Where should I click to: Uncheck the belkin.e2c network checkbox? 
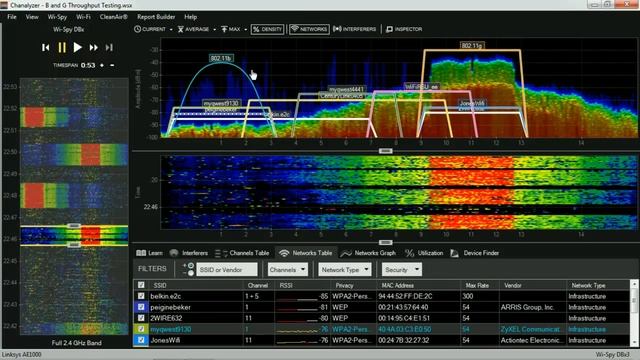(141, 296)
